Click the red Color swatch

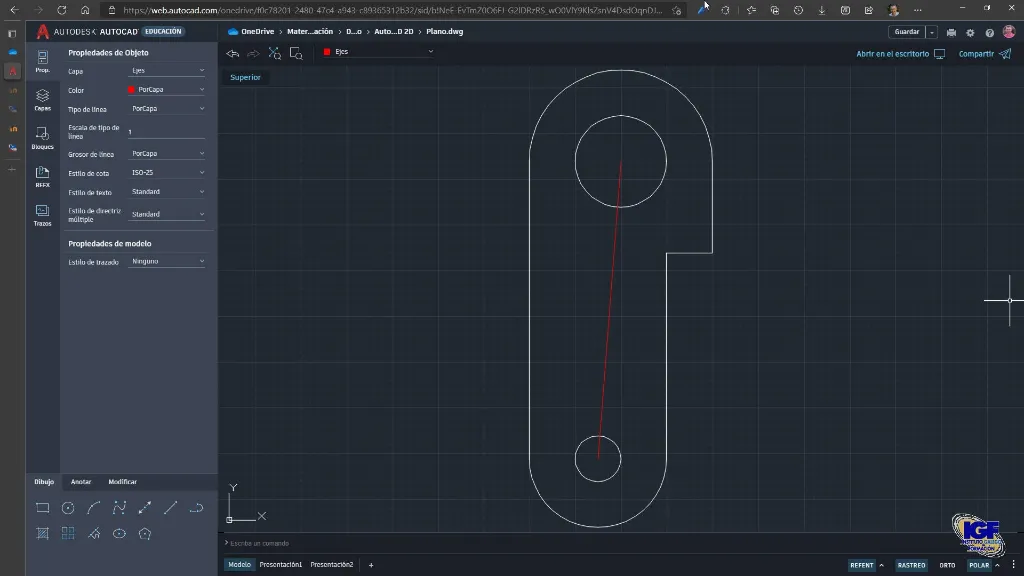(131, 89)
